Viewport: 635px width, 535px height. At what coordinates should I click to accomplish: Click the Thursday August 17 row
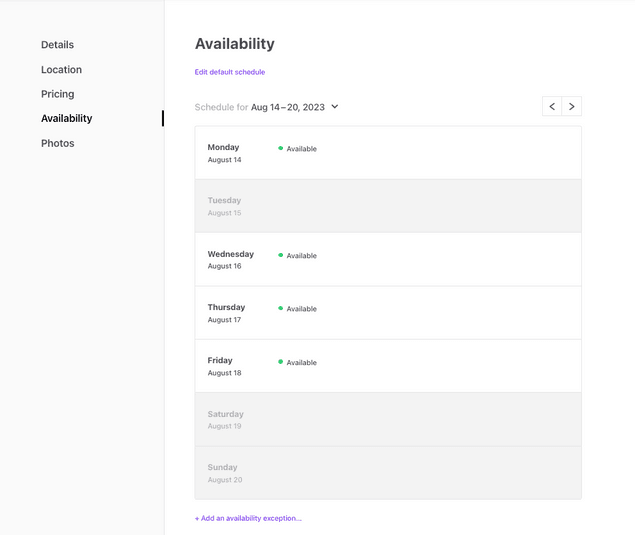coord(388,313)
